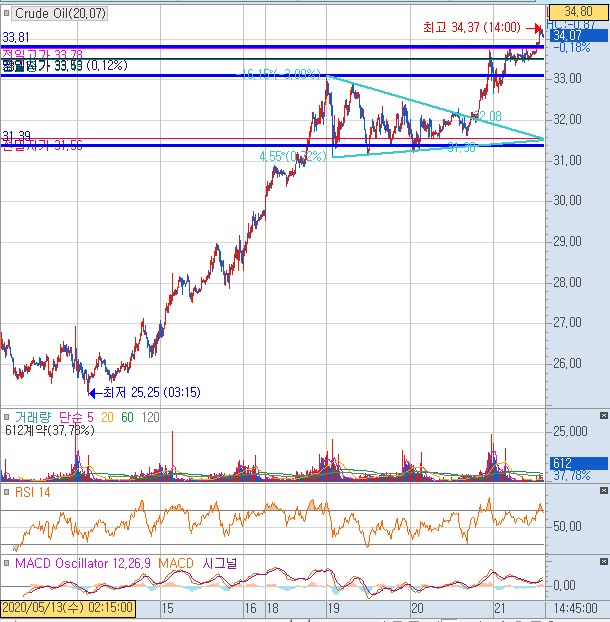Click the 최저 25.25 low price marker
The width and height of the screenshot is (610, 622).
pyautogui.click(x=152, y=393)
